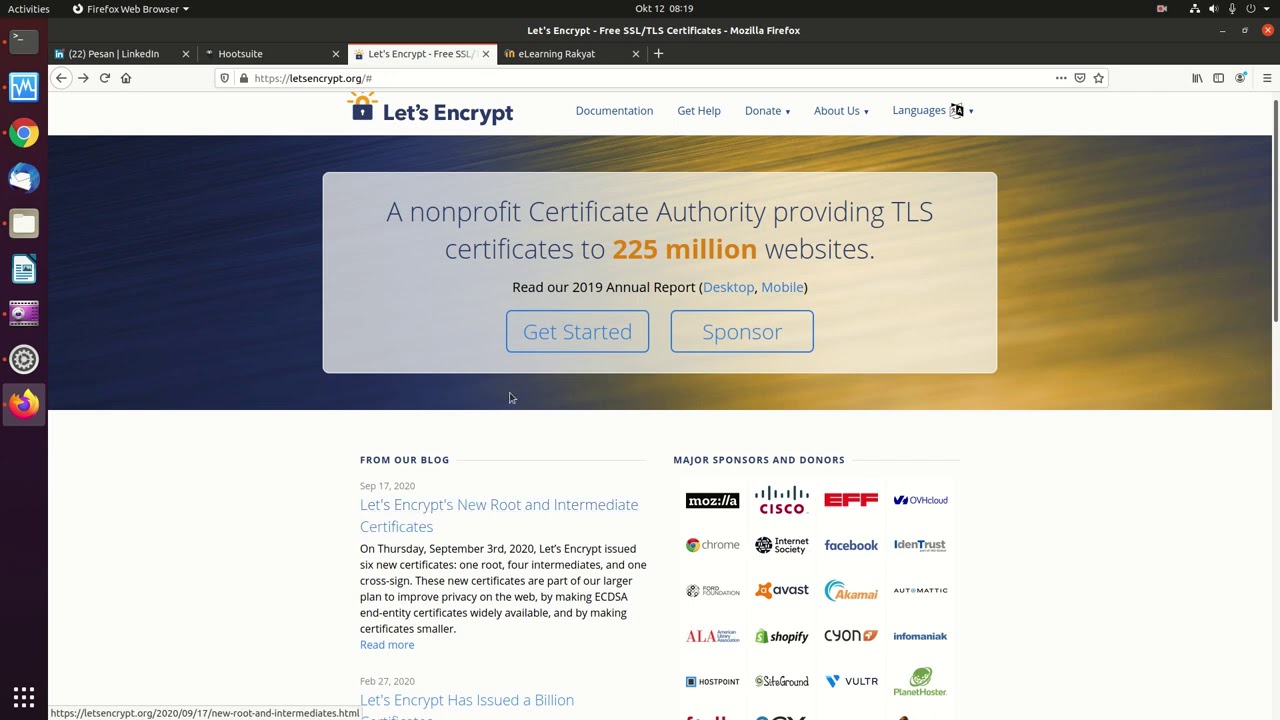Viewport: 1280px width, 720px height.
Task: Open the Documentation page
Action: click(x=614, y=111)
